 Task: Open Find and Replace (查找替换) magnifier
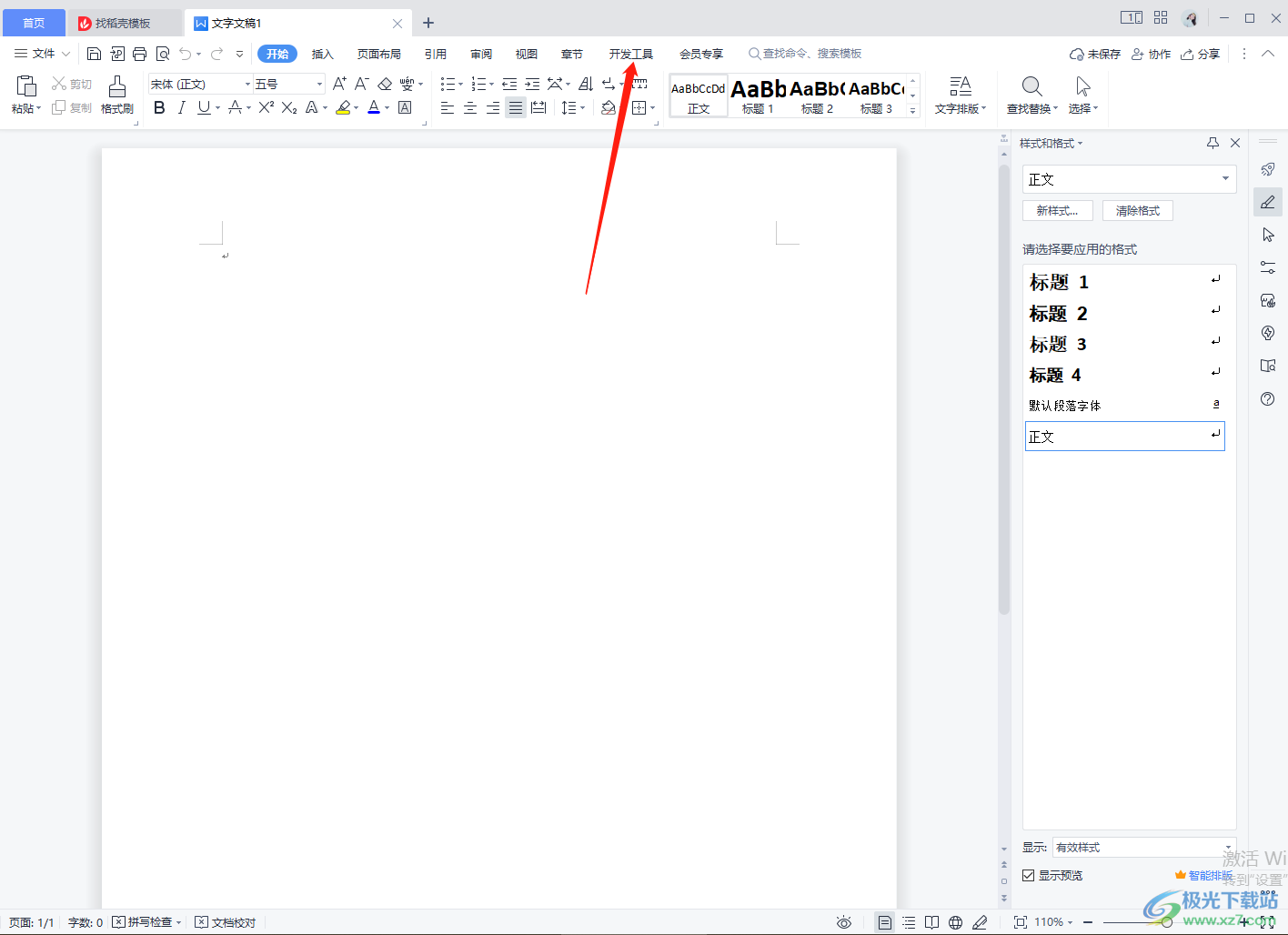click(x=1031, y=86)
